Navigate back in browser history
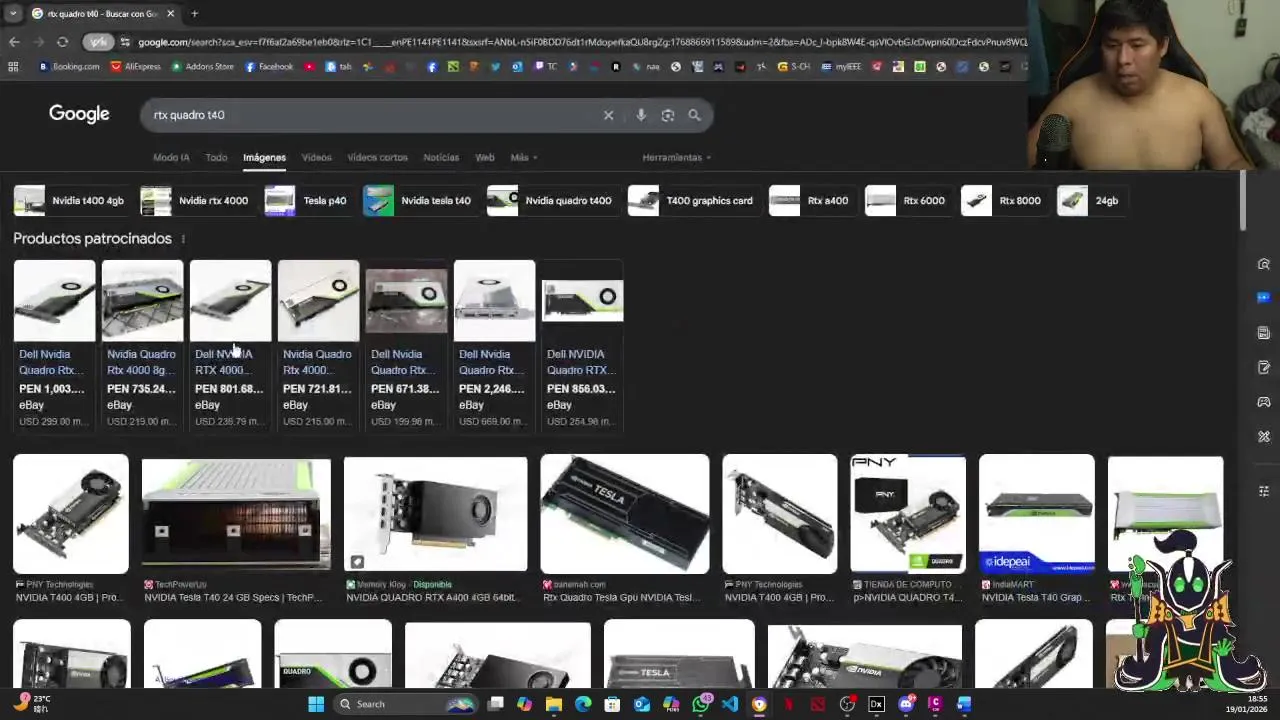The height and width of the screenshot is (720, 1280). [14, 42]
